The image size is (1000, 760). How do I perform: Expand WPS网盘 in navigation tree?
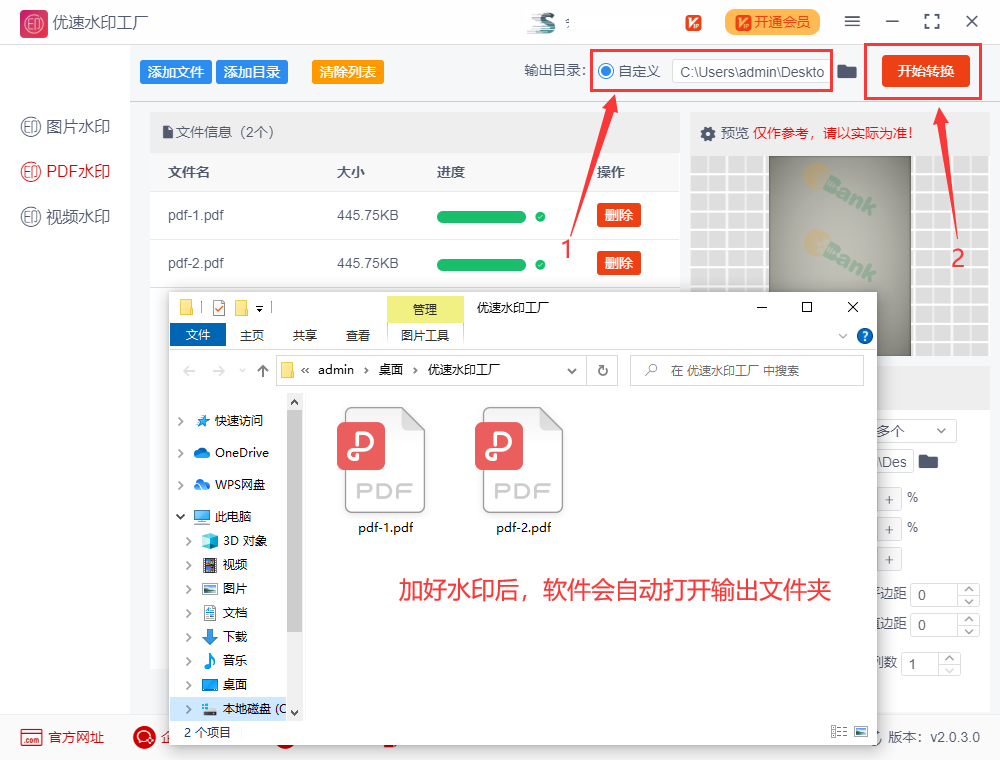coord(180,485)
